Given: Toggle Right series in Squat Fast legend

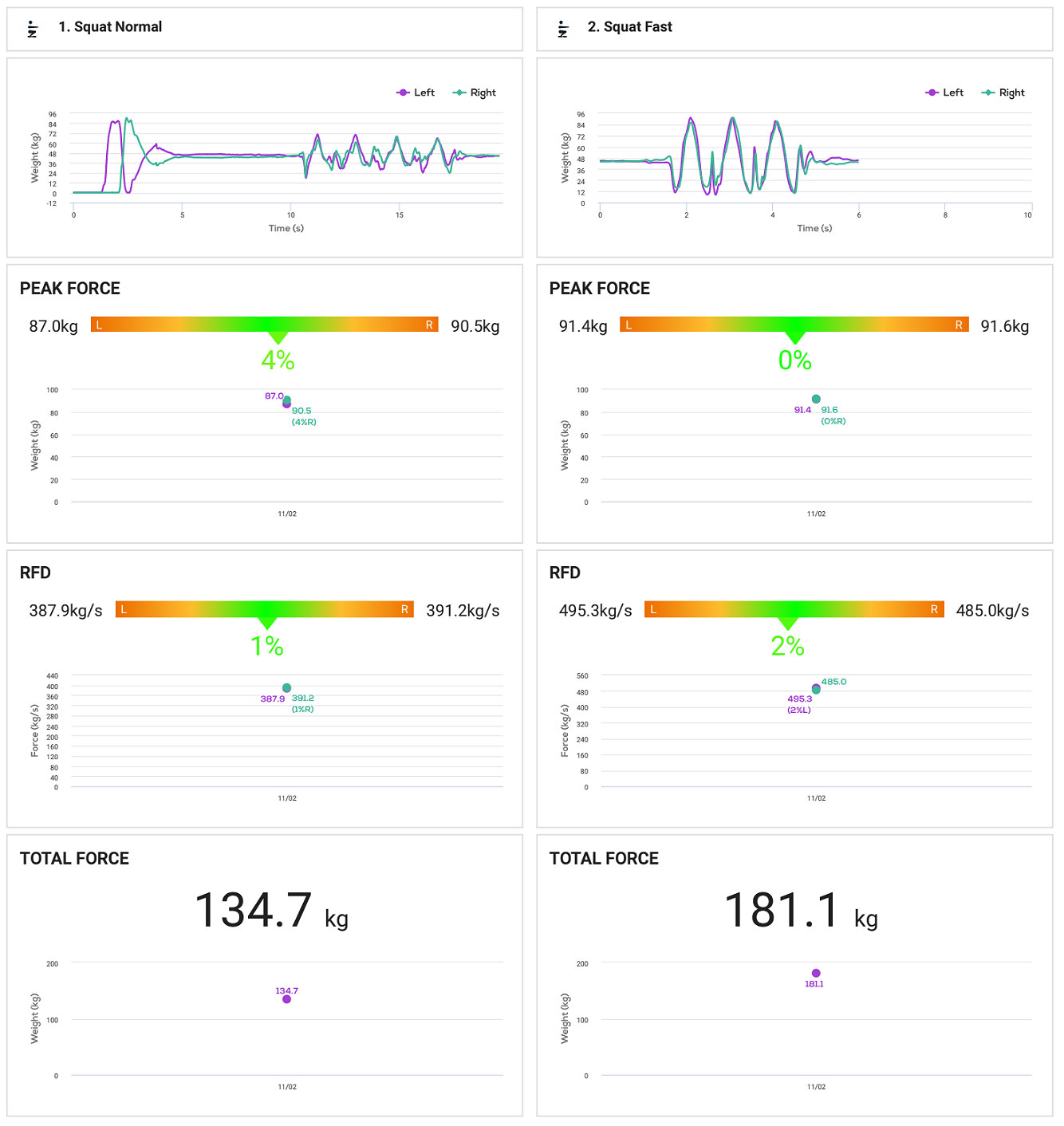Looking at the screenshot, I should coord(1003,93).
